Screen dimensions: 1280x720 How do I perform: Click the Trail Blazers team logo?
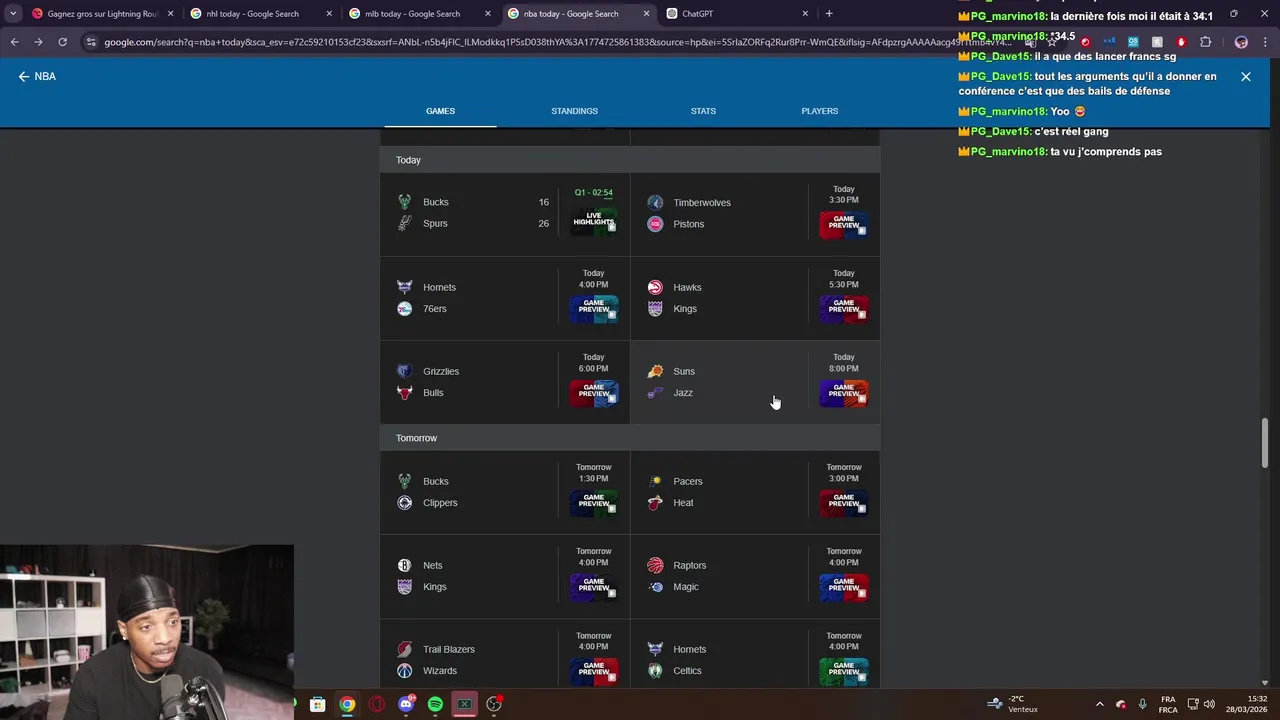pyautogui.click(x=404, y=649)
